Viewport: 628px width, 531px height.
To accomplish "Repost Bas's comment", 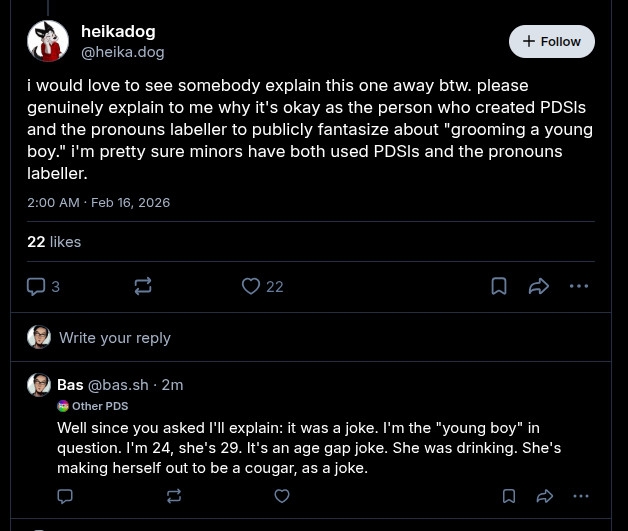I will tap(174, 496).
